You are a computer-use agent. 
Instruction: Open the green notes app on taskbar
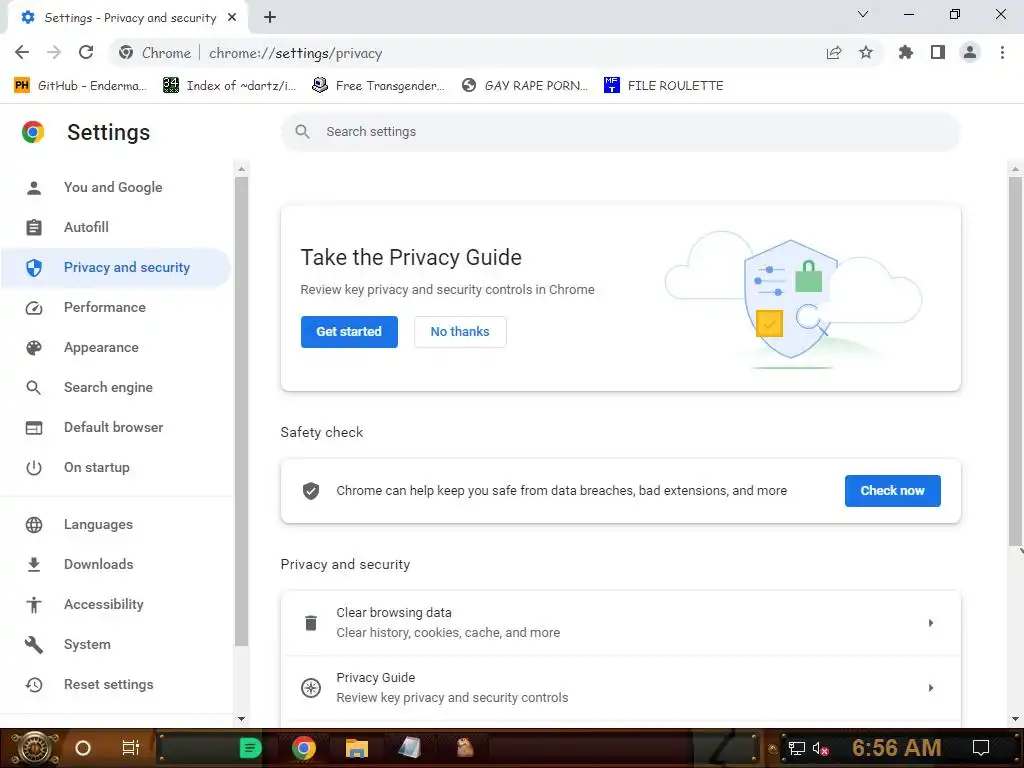click(250, 748)
